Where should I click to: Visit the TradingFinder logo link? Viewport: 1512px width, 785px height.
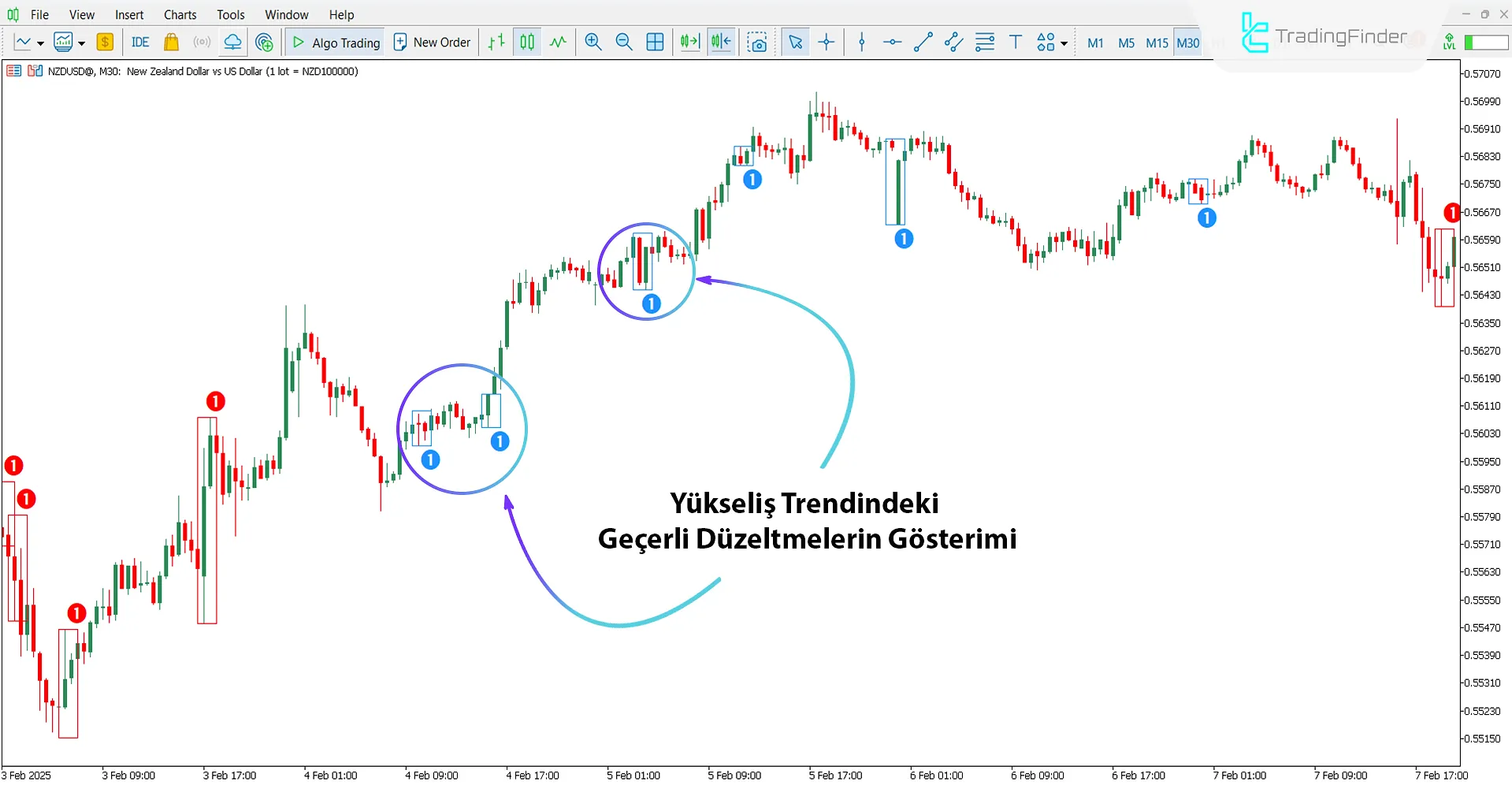(1328, 35)
